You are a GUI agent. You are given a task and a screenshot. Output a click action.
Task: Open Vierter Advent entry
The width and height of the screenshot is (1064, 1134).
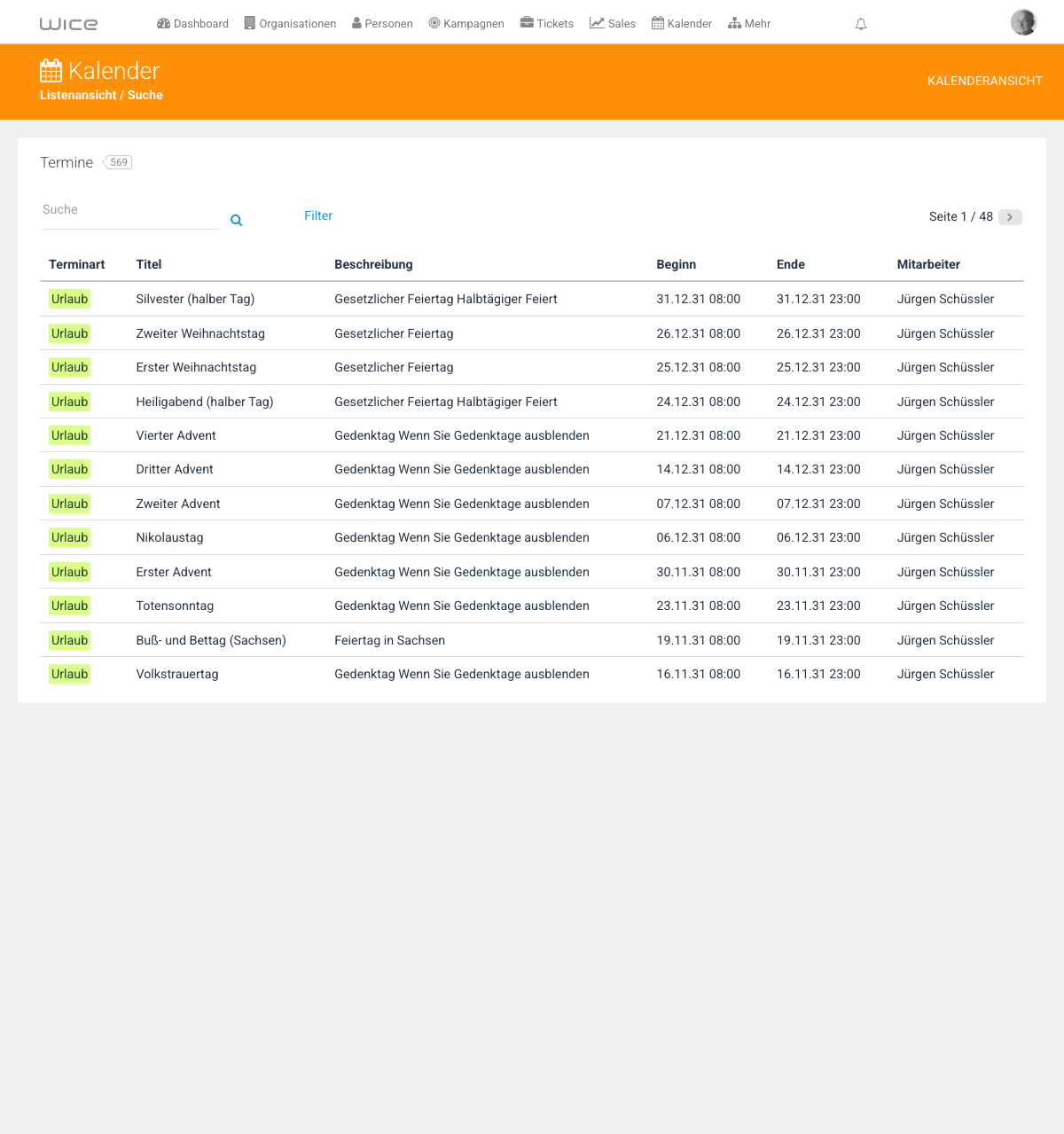(x=176, y=435)
